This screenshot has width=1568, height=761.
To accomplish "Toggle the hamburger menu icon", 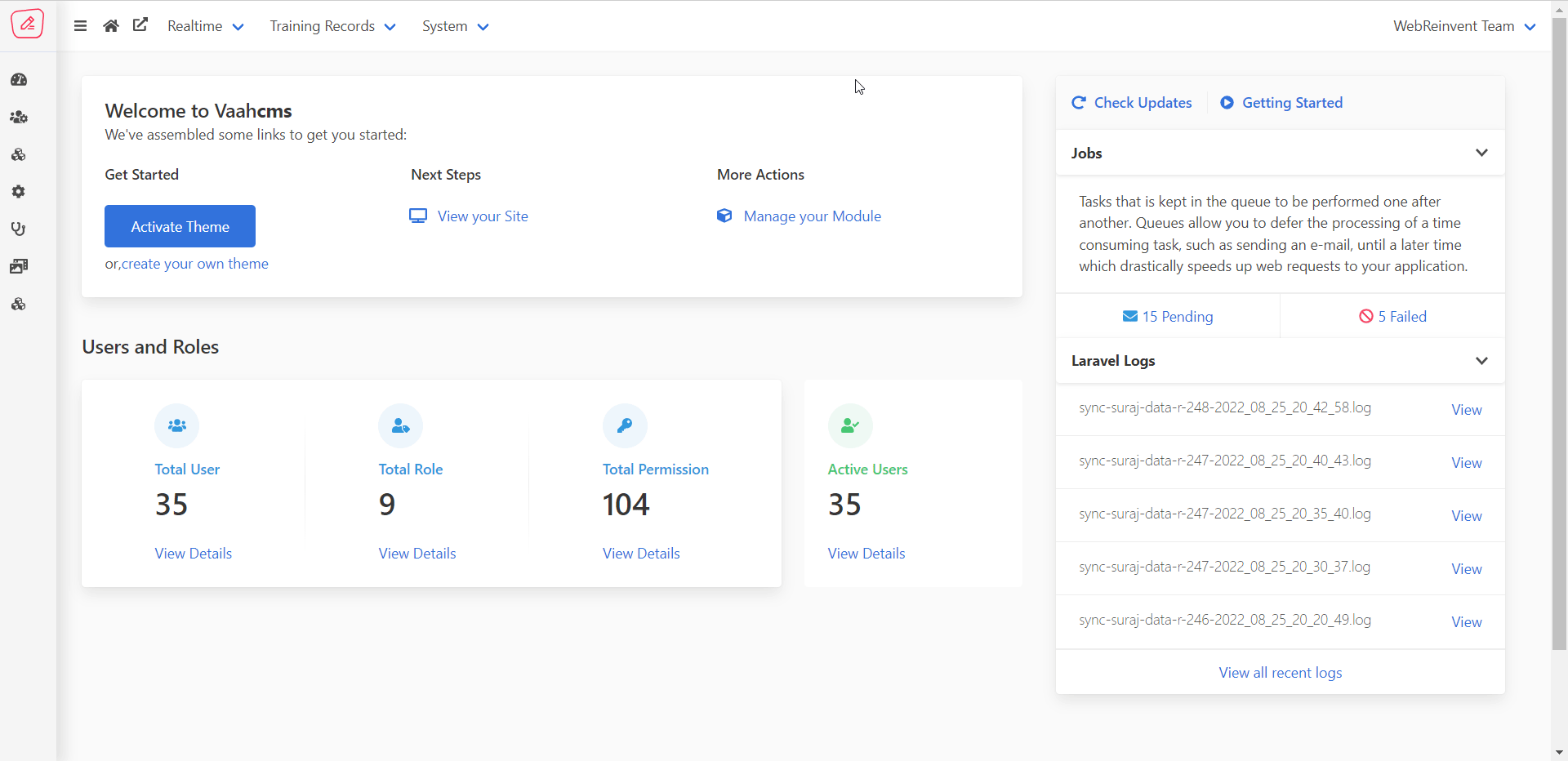I will [x=80, y=26].
